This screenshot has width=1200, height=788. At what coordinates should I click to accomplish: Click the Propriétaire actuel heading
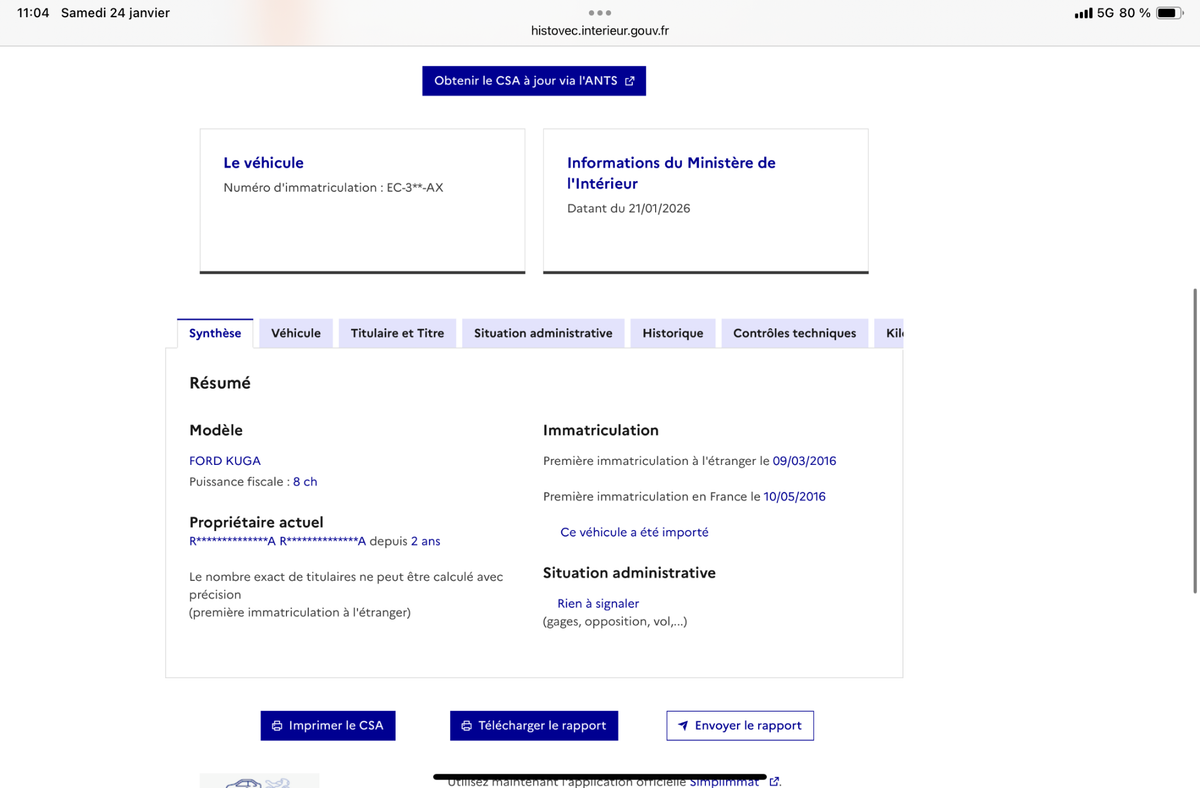256,522
